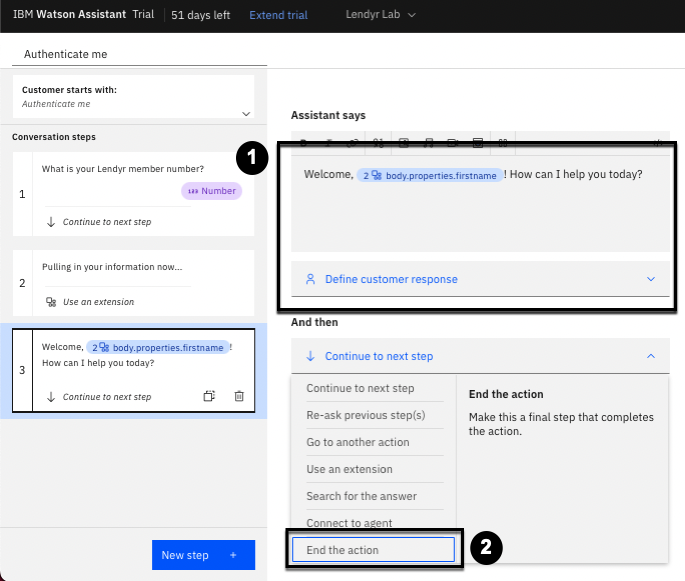
Task: Click the down arrow icon in step 1
Action: 51,222
